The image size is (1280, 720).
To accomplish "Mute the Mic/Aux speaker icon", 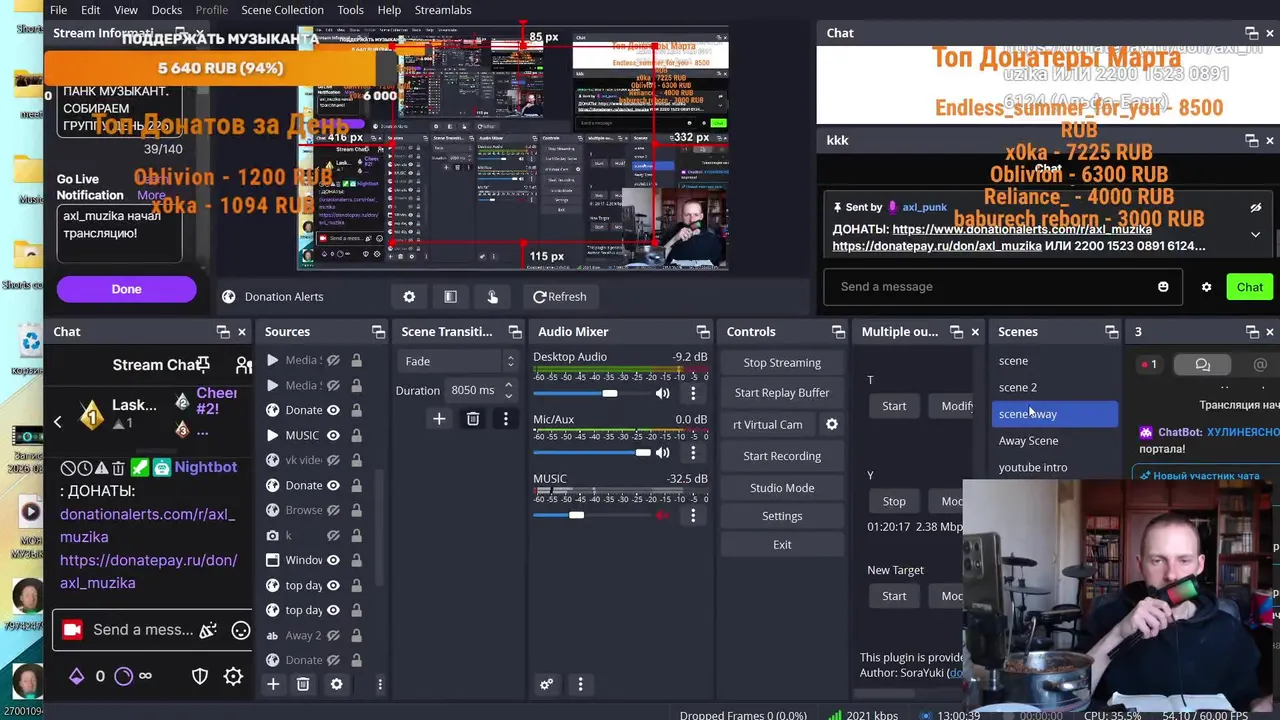I will point(662,453).
